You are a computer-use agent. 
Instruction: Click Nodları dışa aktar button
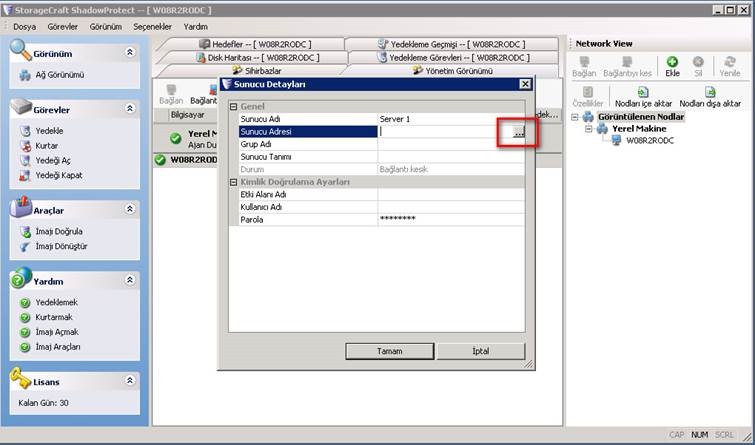coord(710,97)
